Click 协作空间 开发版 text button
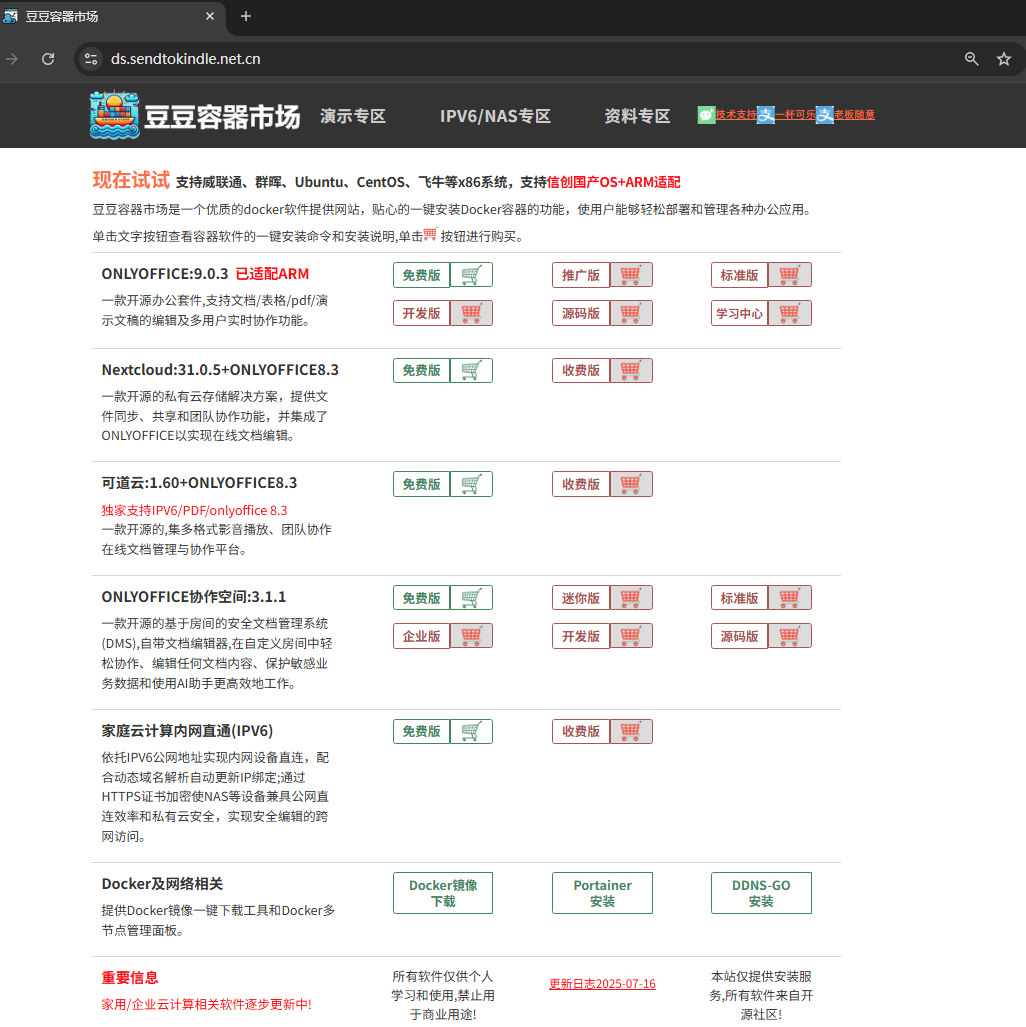1026x1027 pixels. coord(580,636)
